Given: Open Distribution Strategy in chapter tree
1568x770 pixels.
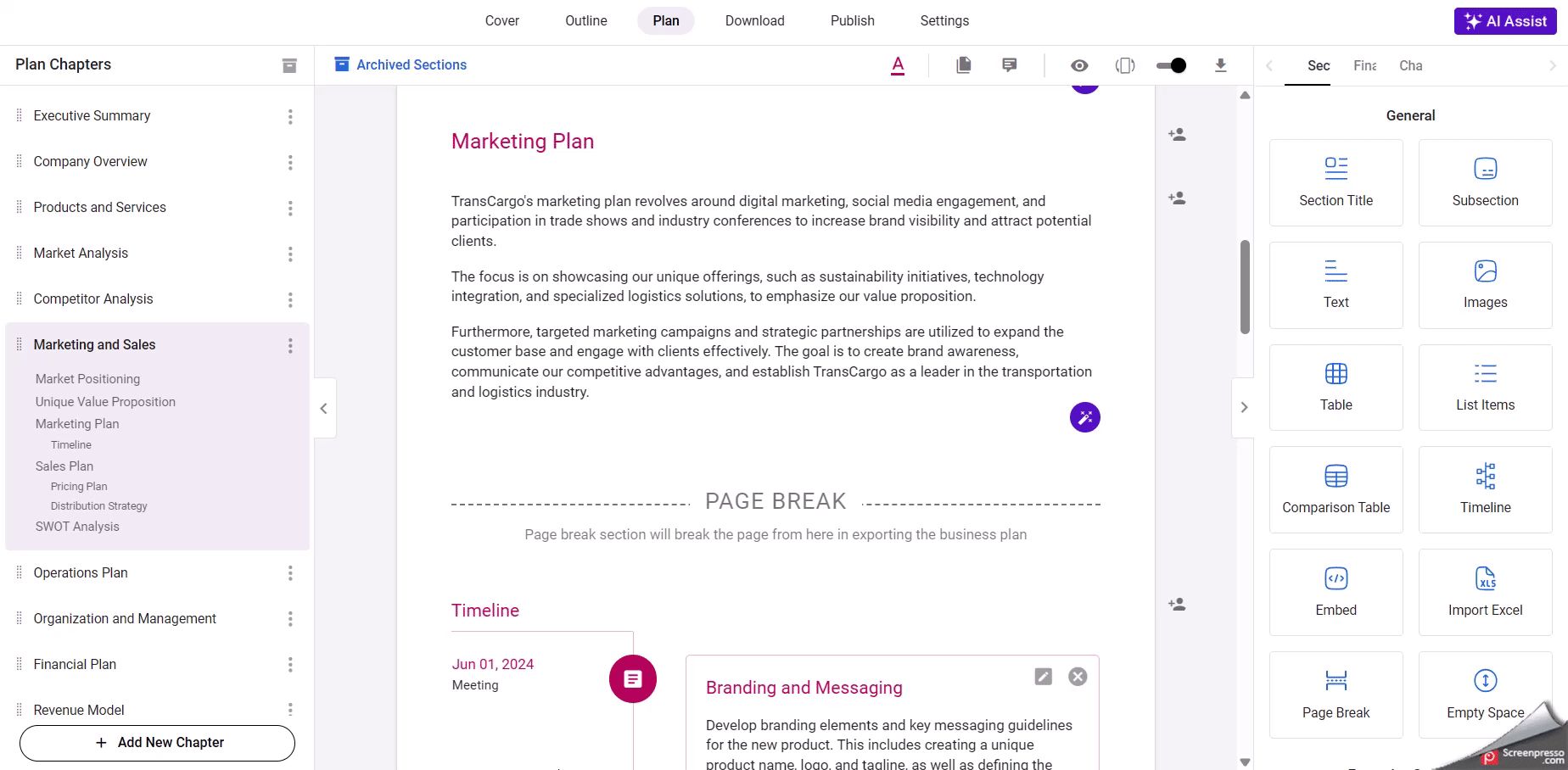Looking at the screenshot, I should click(x=98, y=506).
